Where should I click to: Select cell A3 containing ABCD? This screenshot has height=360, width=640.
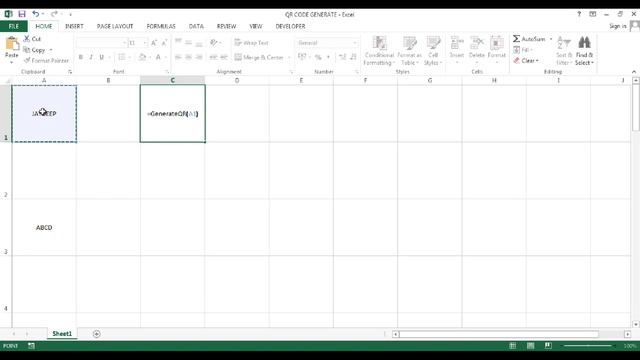click(44, 227)
